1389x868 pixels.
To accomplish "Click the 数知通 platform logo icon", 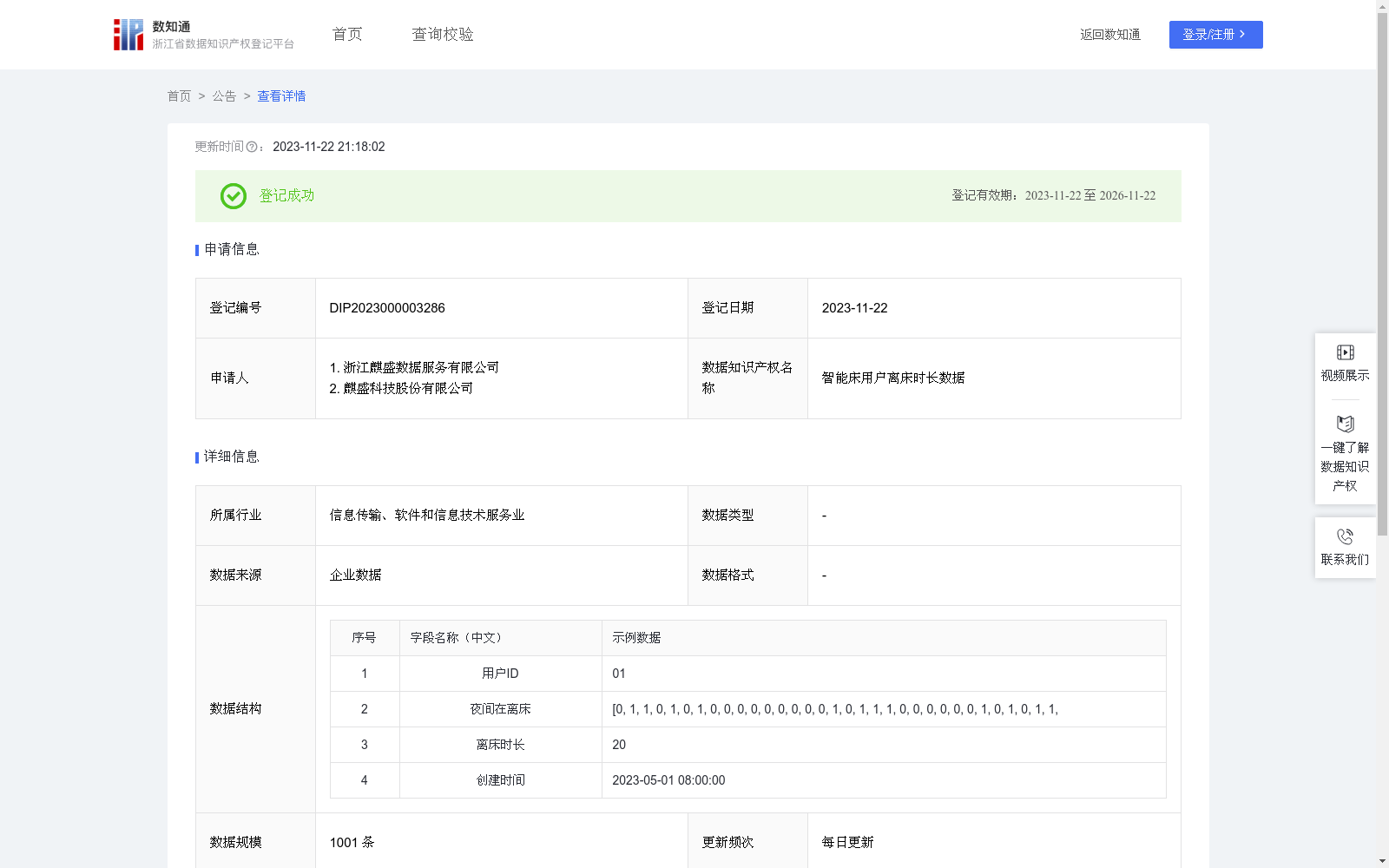I will pyautogui.click(x=128, y=35).
